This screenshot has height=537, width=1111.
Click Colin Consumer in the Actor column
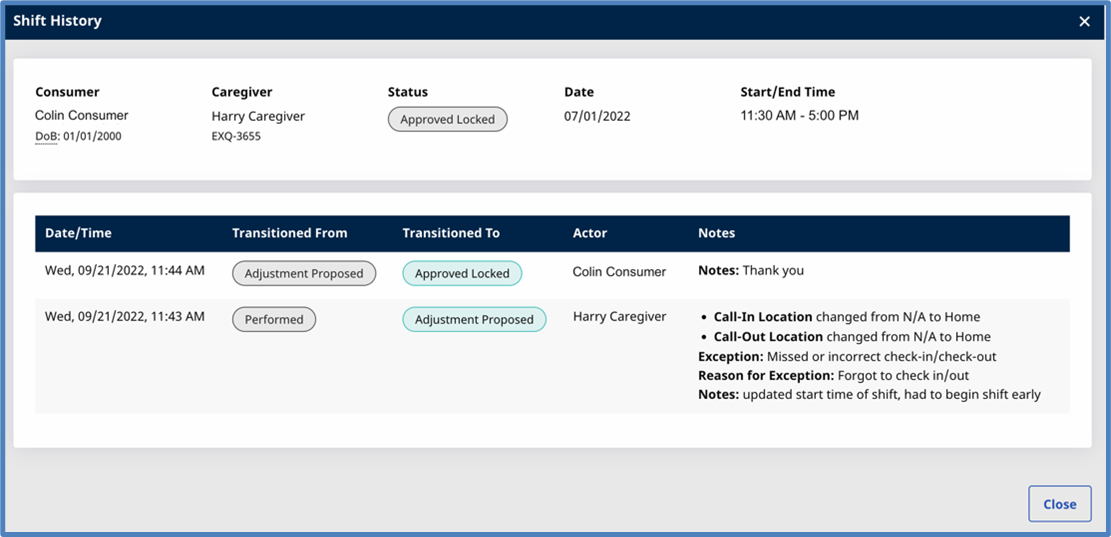619,271
